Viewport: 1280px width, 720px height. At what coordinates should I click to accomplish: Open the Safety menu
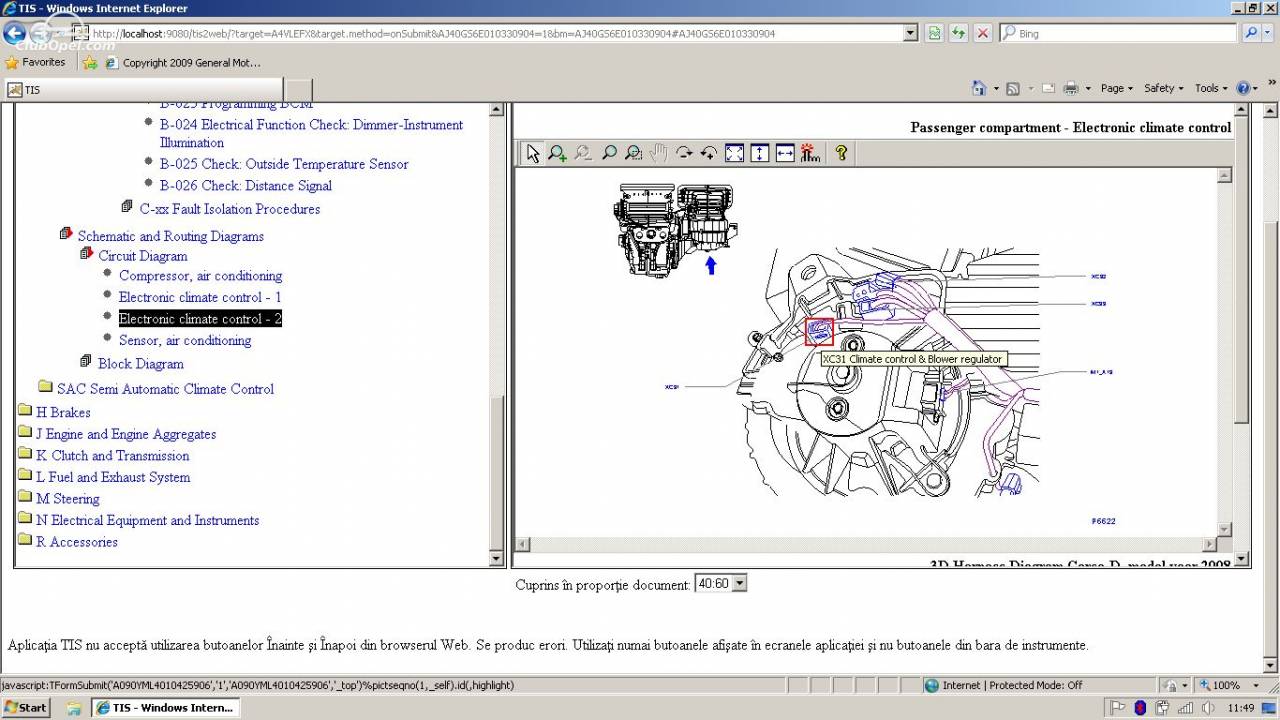[1164, 88]
